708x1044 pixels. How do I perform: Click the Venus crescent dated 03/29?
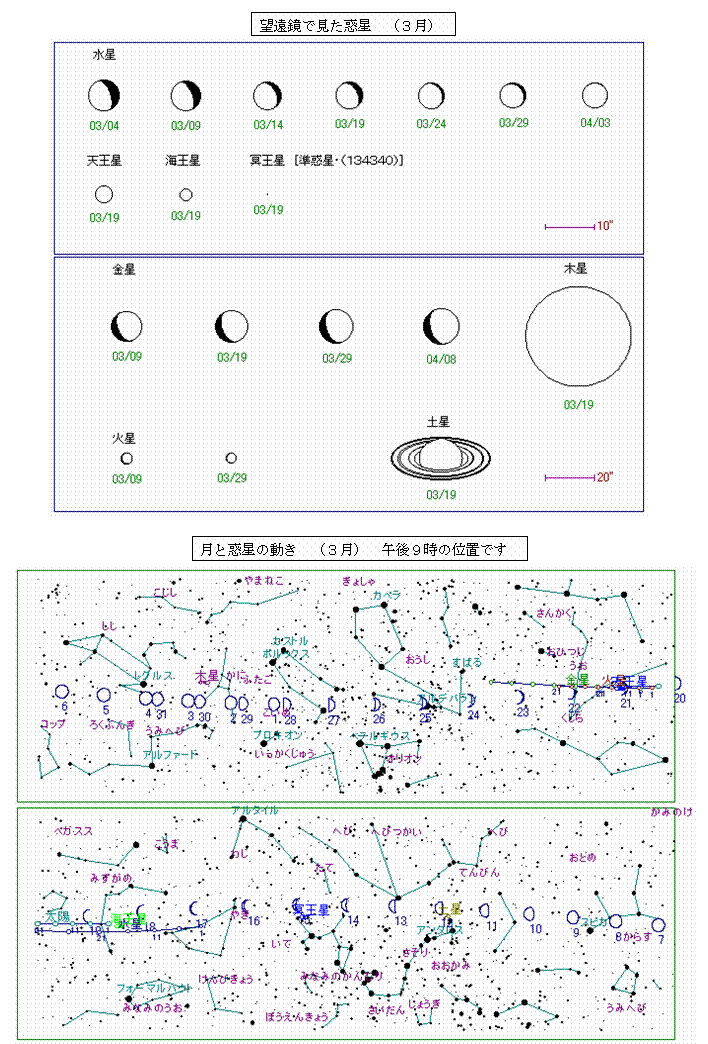336,326
